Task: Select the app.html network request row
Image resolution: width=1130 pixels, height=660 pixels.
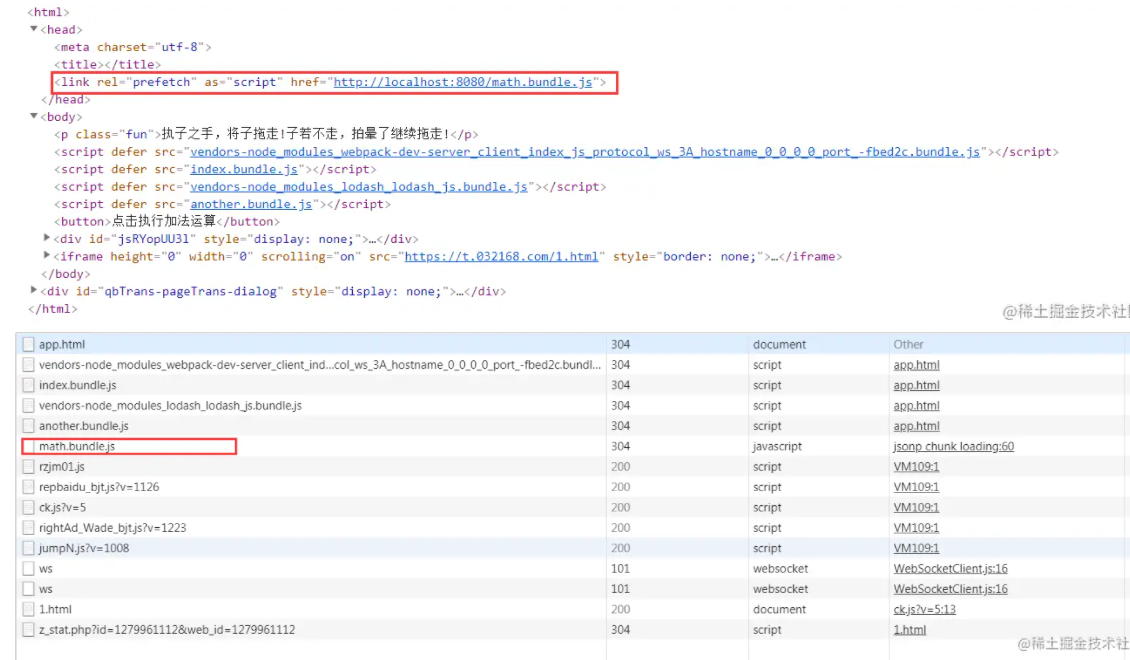Action: (572, 344)
